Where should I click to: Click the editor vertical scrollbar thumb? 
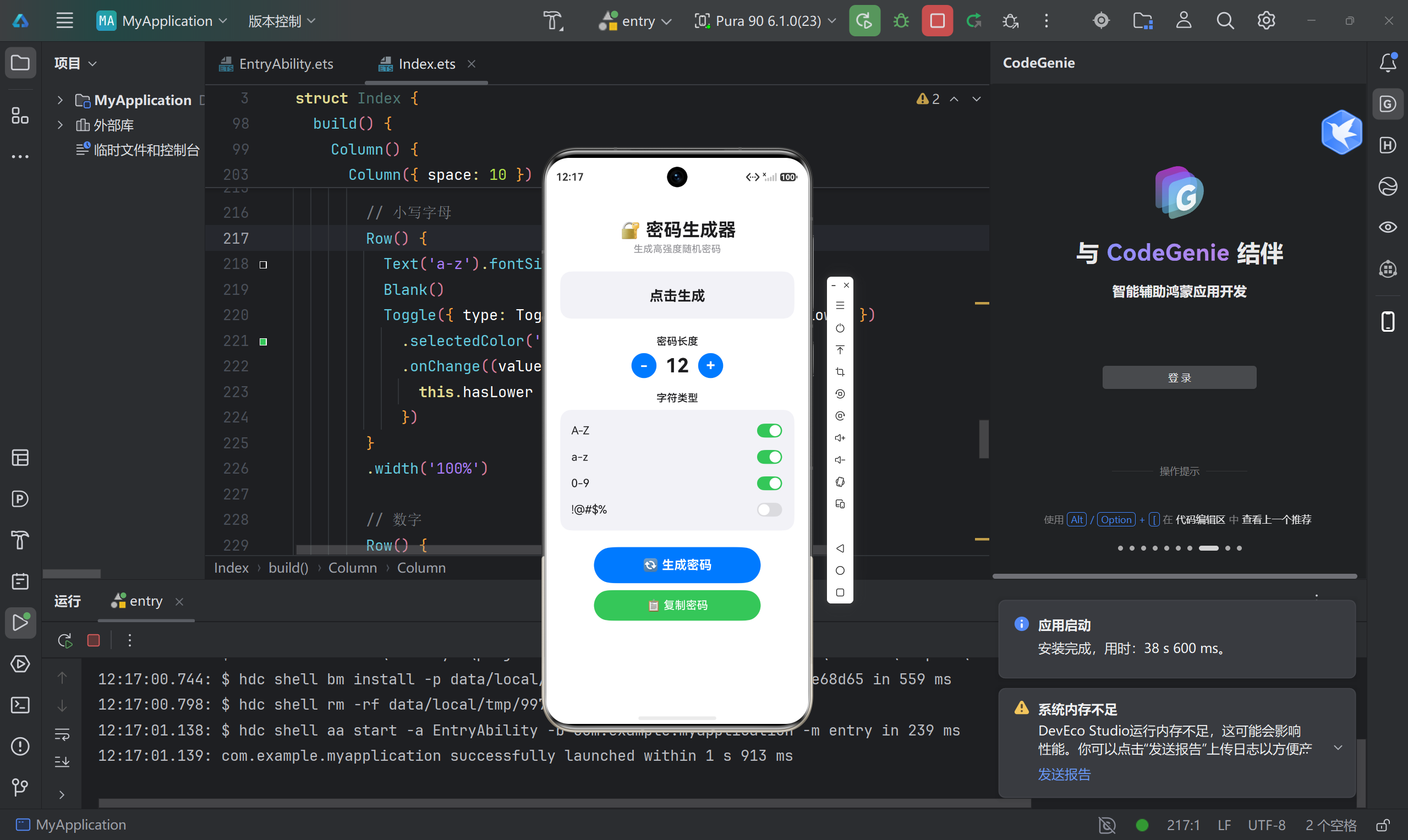pos(983,438)
